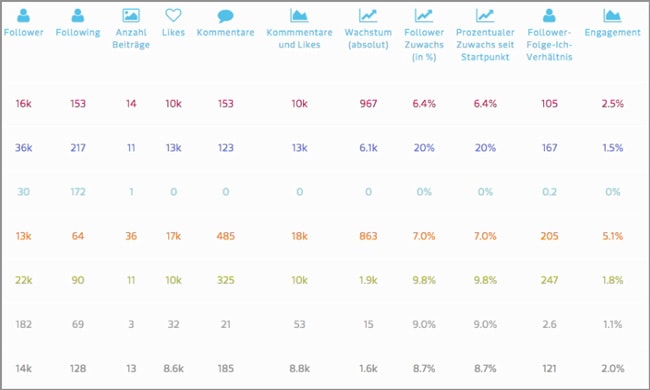The image size is (650, 390).
Task: Click the Kommentare und Likes chart icon
Action: point(299,15)
